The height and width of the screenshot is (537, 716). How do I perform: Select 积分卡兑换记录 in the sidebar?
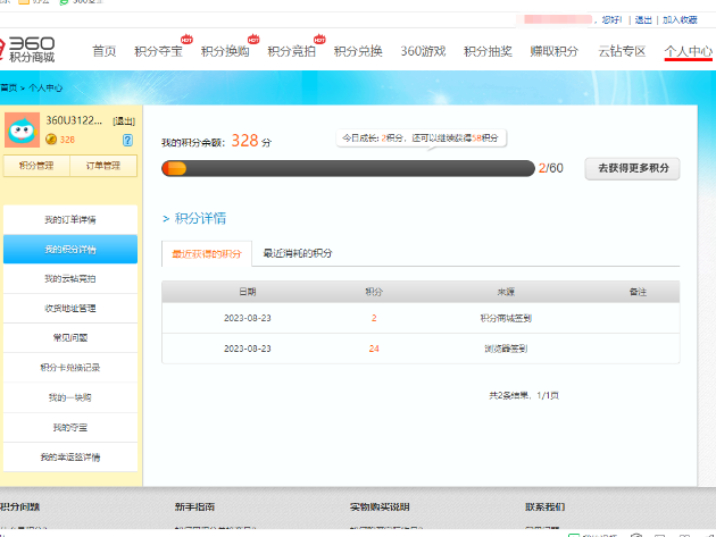pyautogui.click(x=70, y=368)
